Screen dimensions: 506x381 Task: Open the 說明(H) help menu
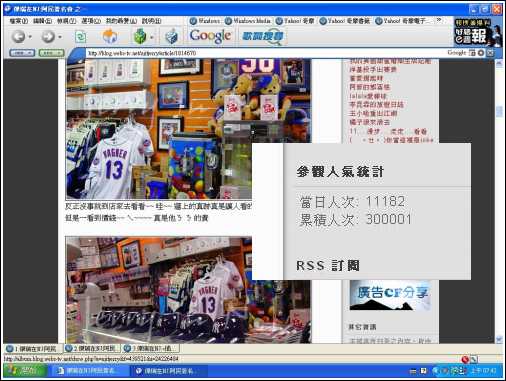[x=151, y=21]
